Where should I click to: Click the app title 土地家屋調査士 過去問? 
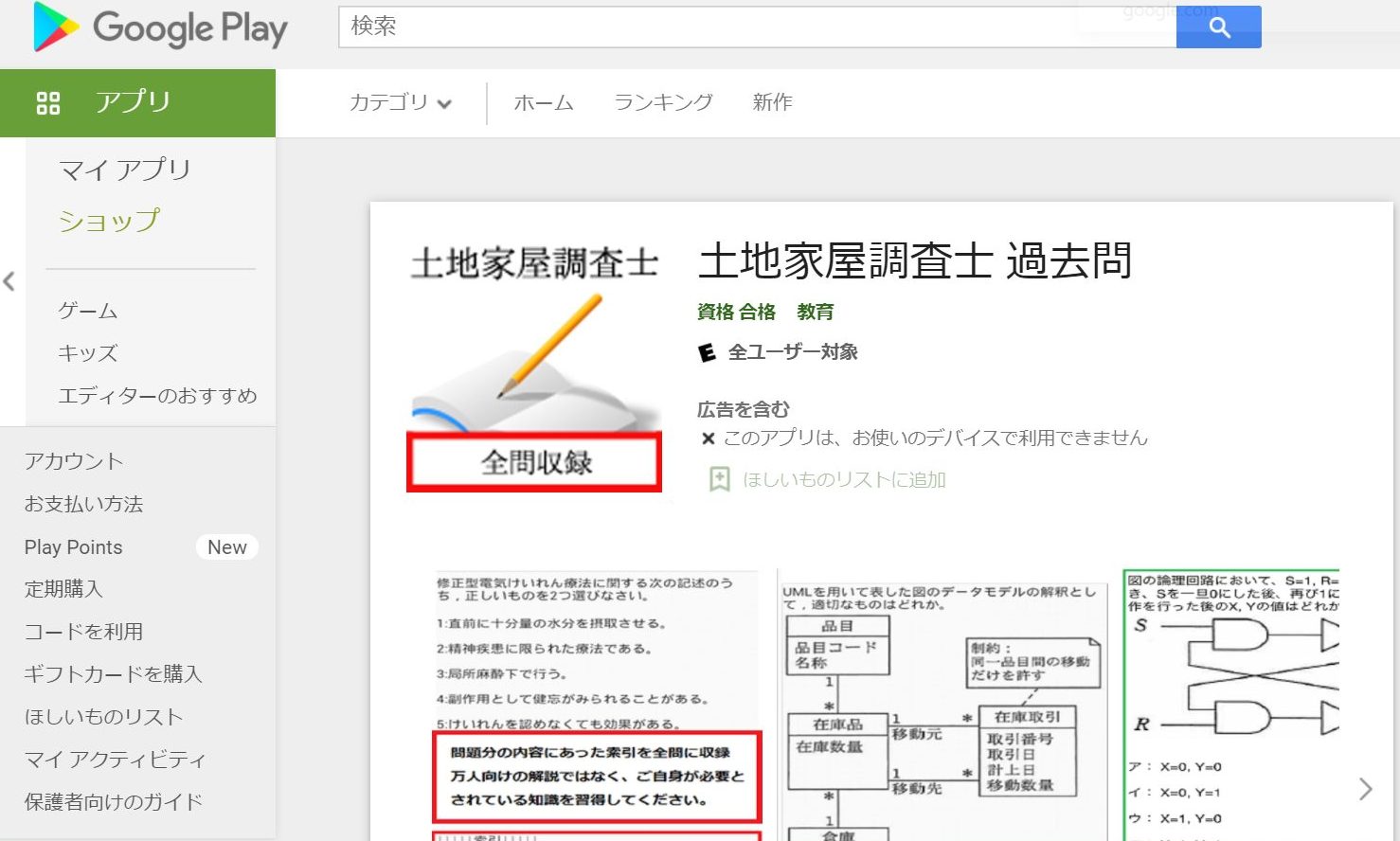click(915, 260)
